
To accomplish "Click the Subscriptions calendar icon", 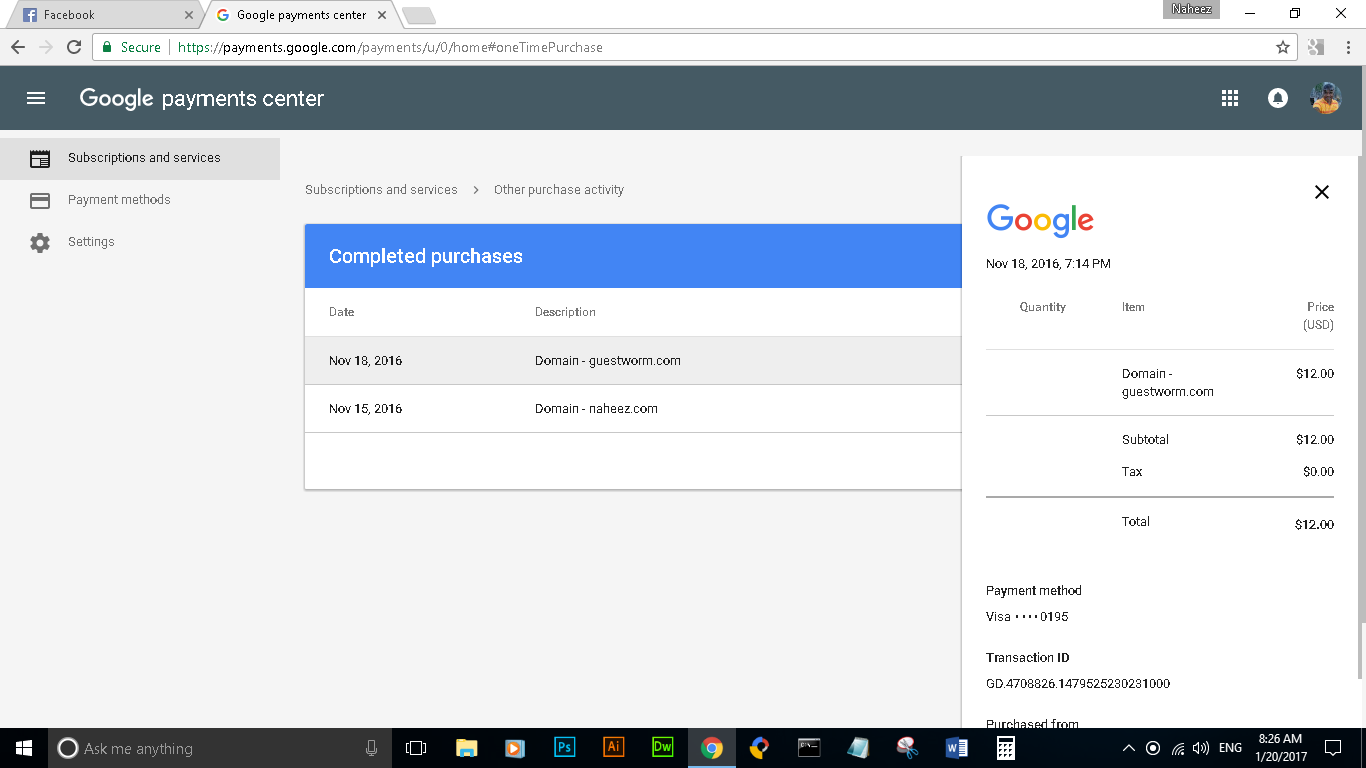I will (x=40, y=158).
